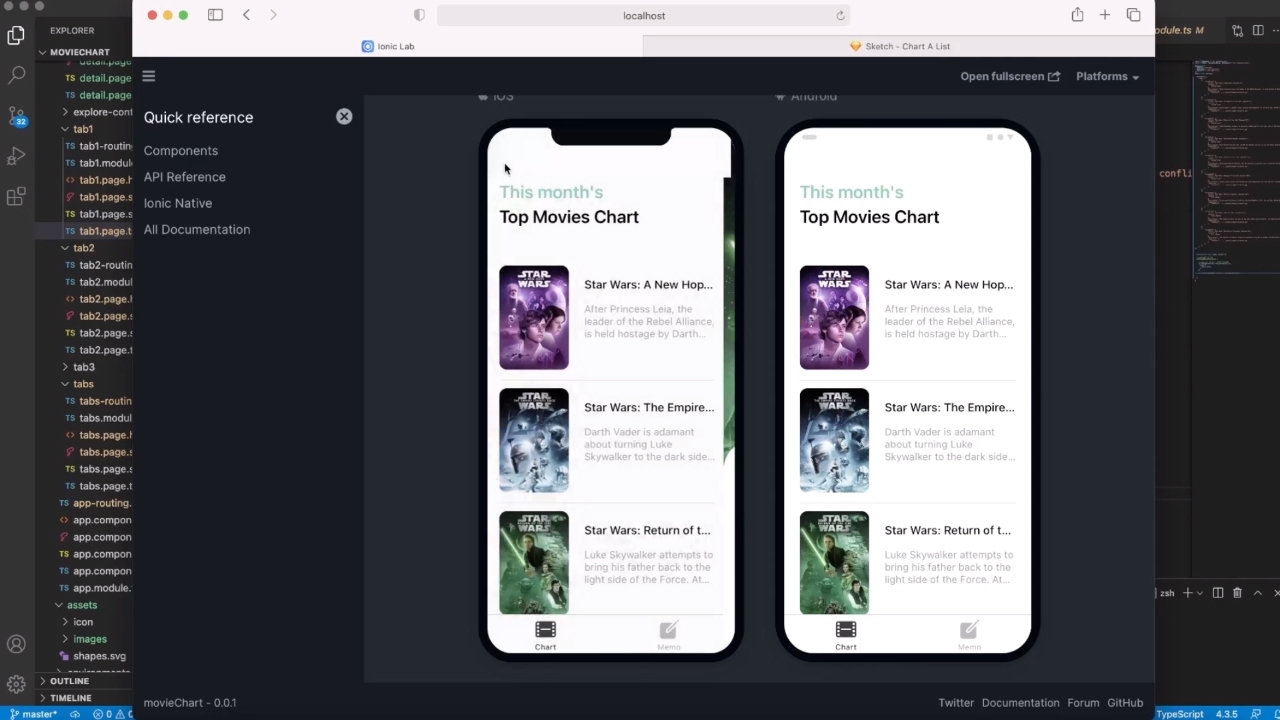The width and height of the screenshot is (1280, 720).
Task: Open VS Code Search view icon
Action: [16, 75]
